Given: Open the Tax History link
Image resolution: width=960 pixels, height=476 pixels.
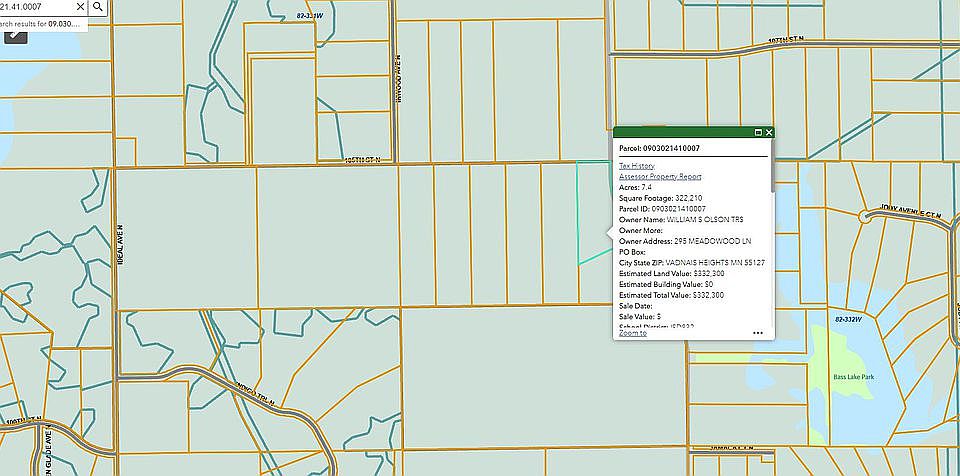Looking at the screenshot, I should tap(637, 166).
